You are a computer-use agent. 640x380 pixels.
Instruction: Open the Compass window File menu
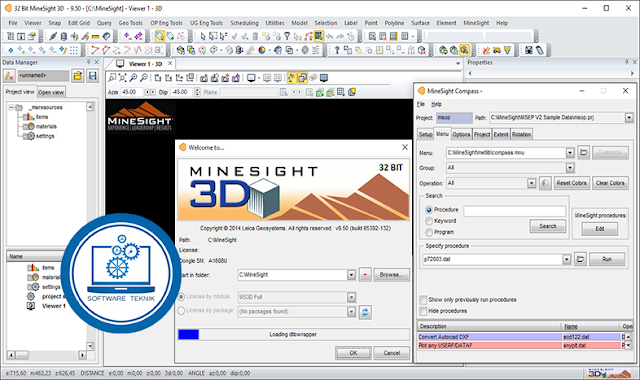click(421, 104)
